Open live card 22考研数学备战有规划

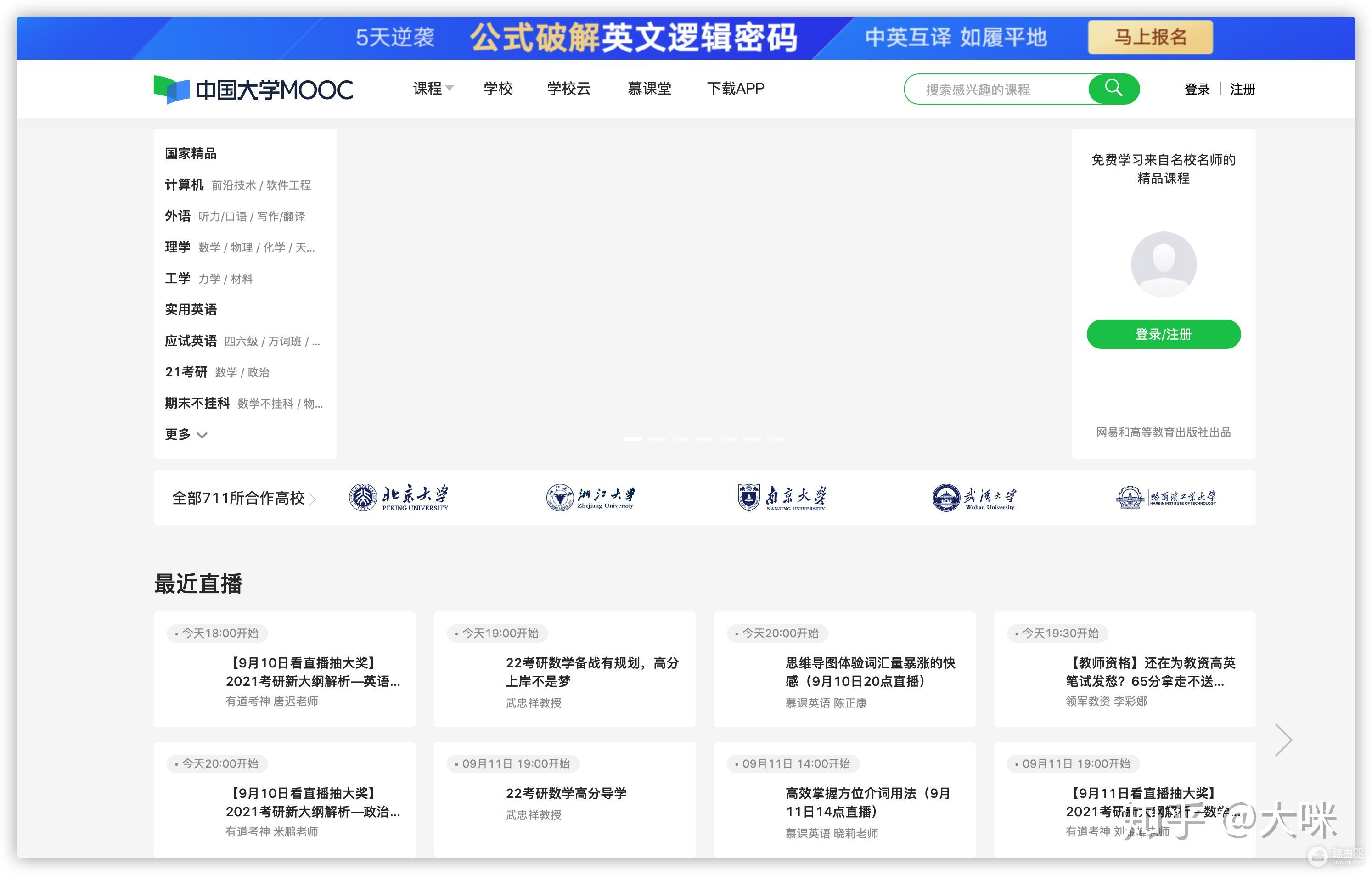pyautogui.click(x=565, y=669)
